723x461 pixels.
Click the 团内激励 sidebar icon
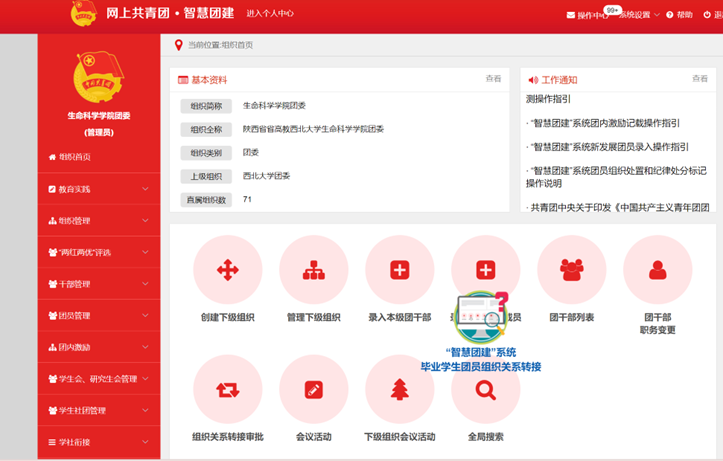point(53,347)
